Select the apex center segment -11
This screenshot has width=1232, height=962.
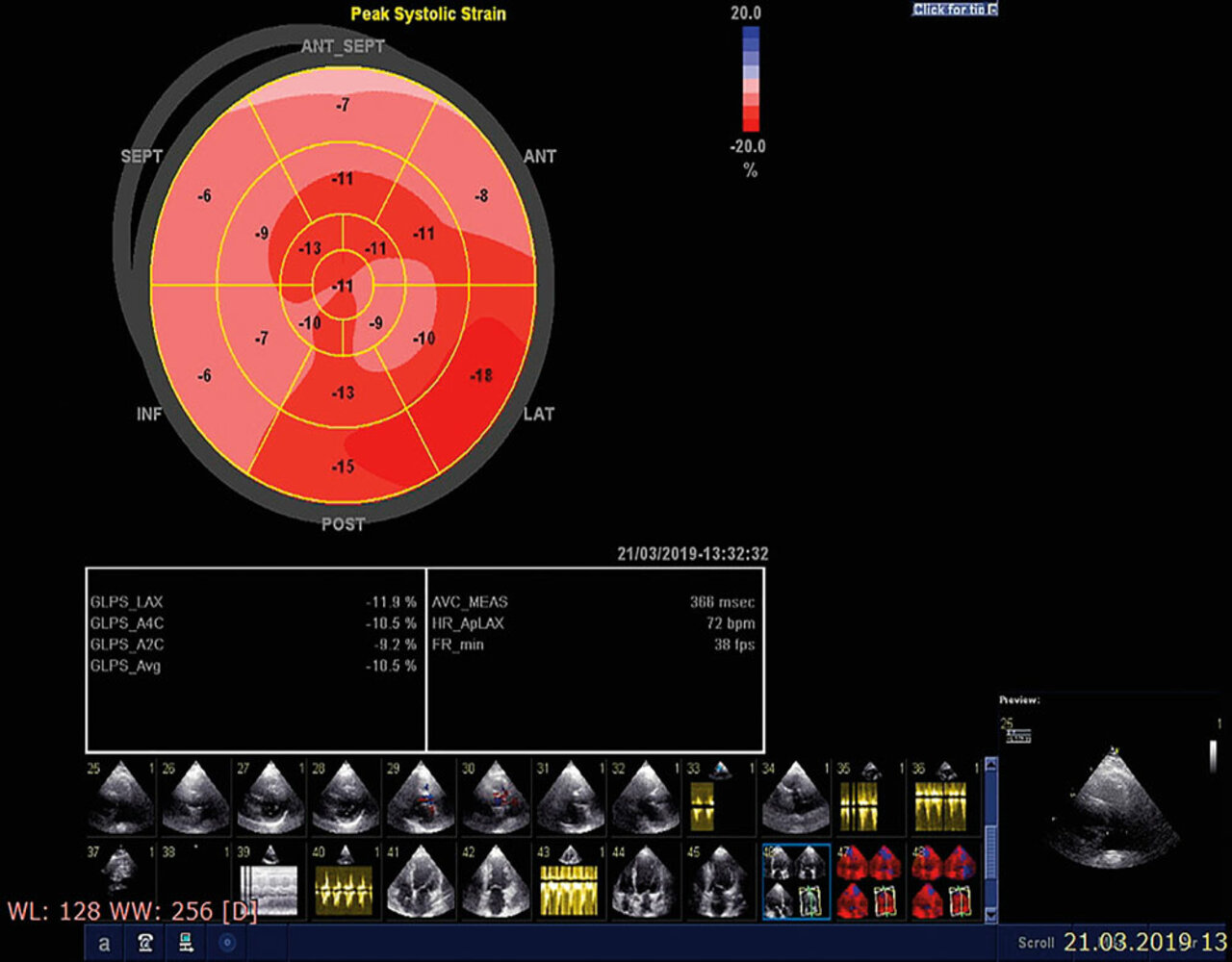tap(344, 286)
